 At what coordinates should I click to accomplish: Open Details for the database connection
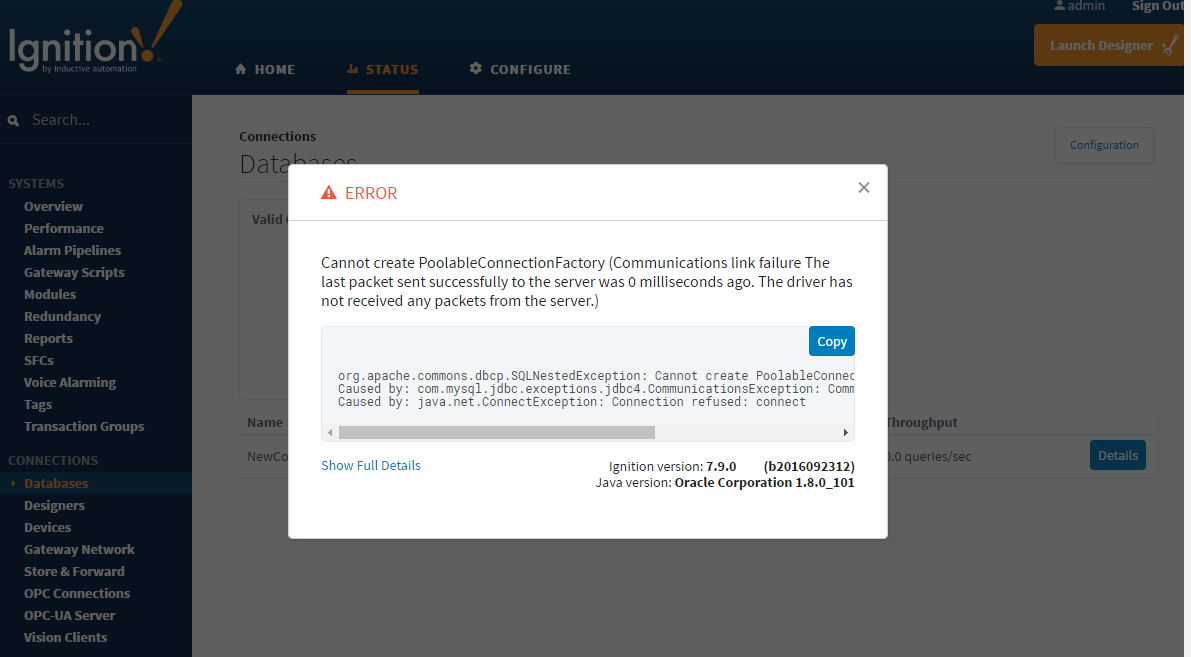(1117, 455)
